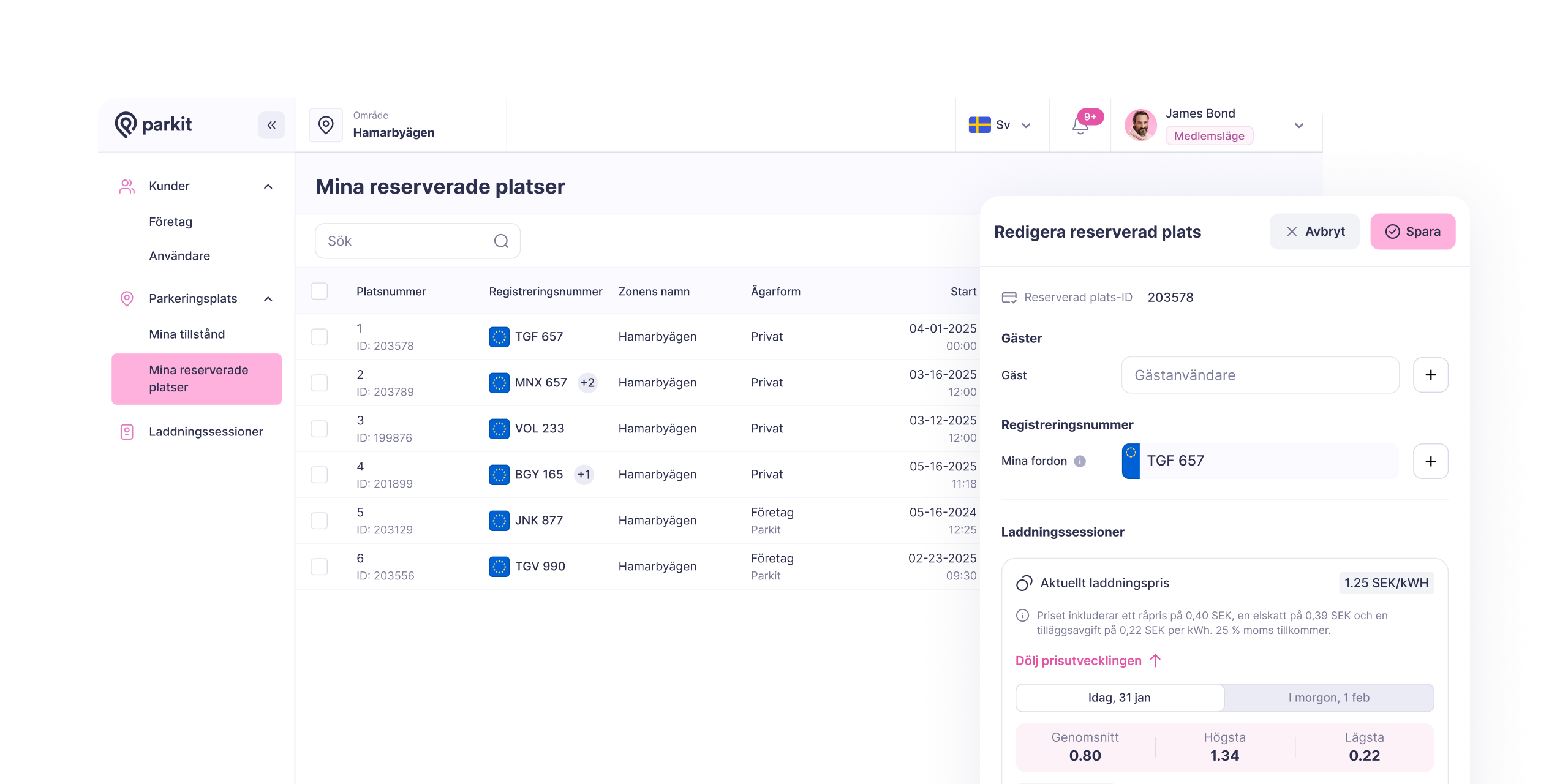Toggle the select-all header checkbox

[x=319, y=292]
